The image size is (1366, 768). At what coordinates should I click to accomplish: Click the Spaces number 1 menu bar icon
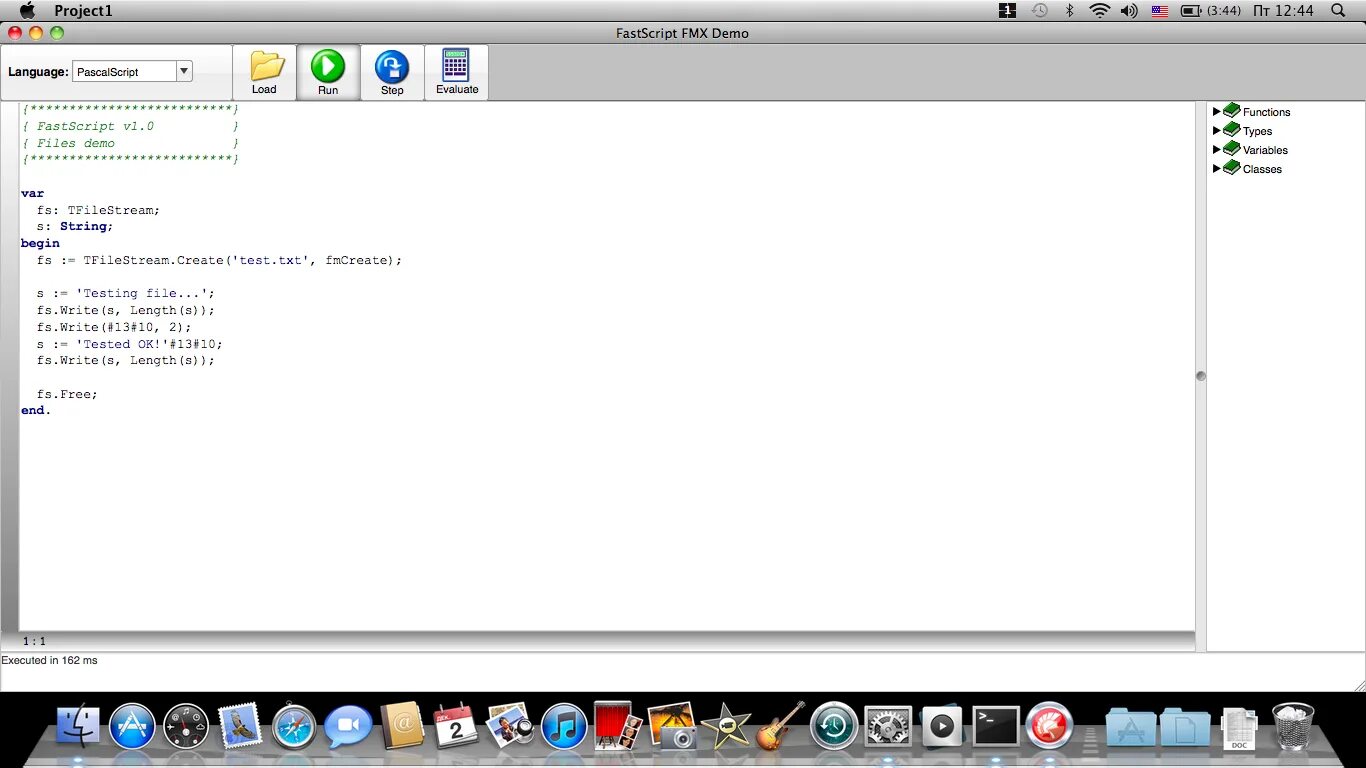coord(1008,10)
